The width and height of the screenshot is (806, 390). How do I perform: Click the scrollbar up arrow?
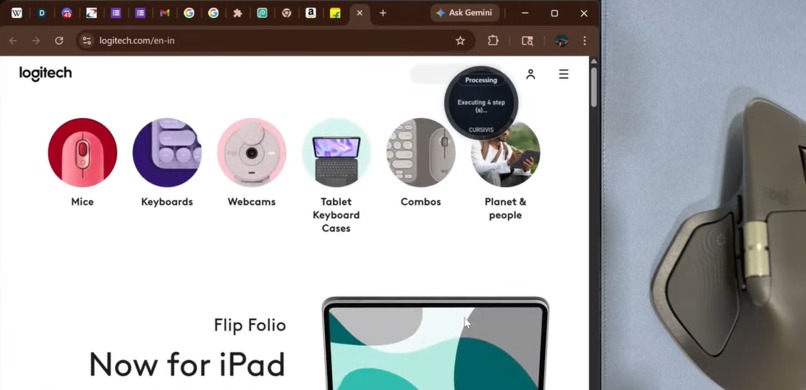[594, 61]
